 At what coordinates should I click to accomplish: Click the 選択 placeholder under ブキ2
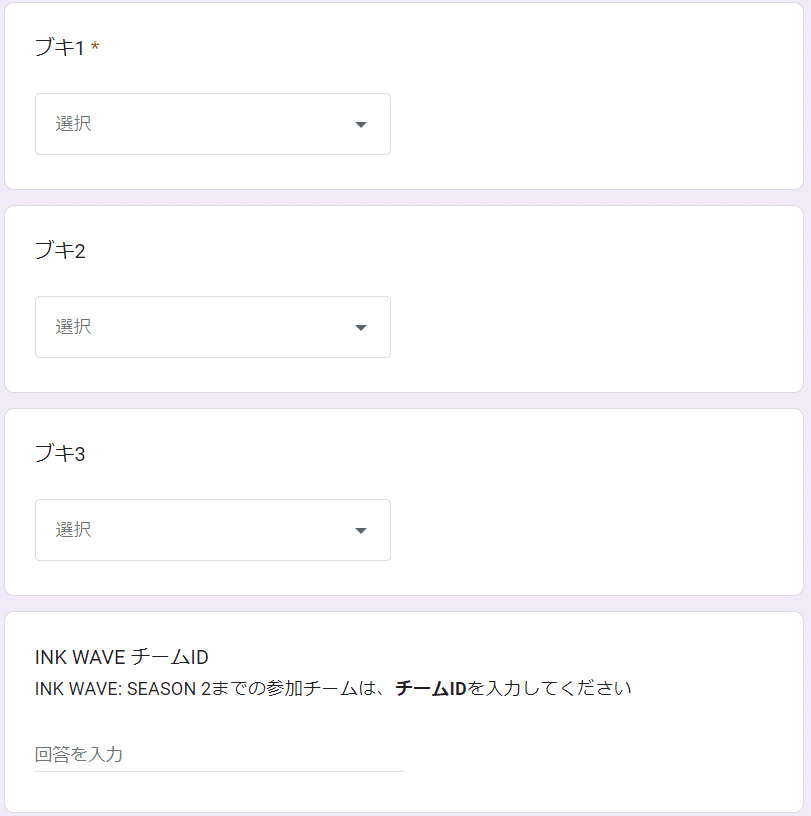tap(73, 327)
